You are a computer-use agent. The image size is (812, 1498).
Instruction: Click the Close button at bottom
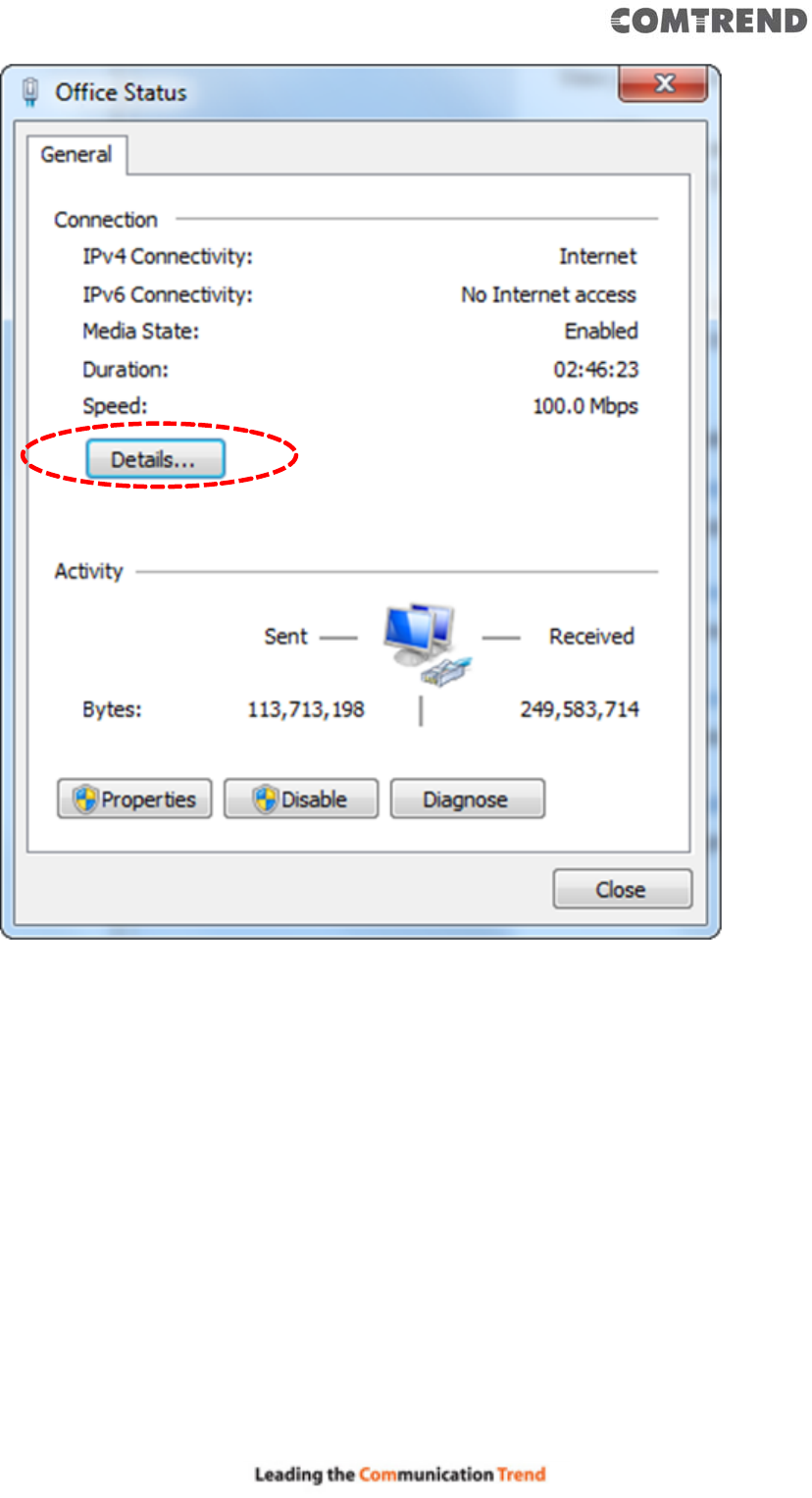click(622, 890)
